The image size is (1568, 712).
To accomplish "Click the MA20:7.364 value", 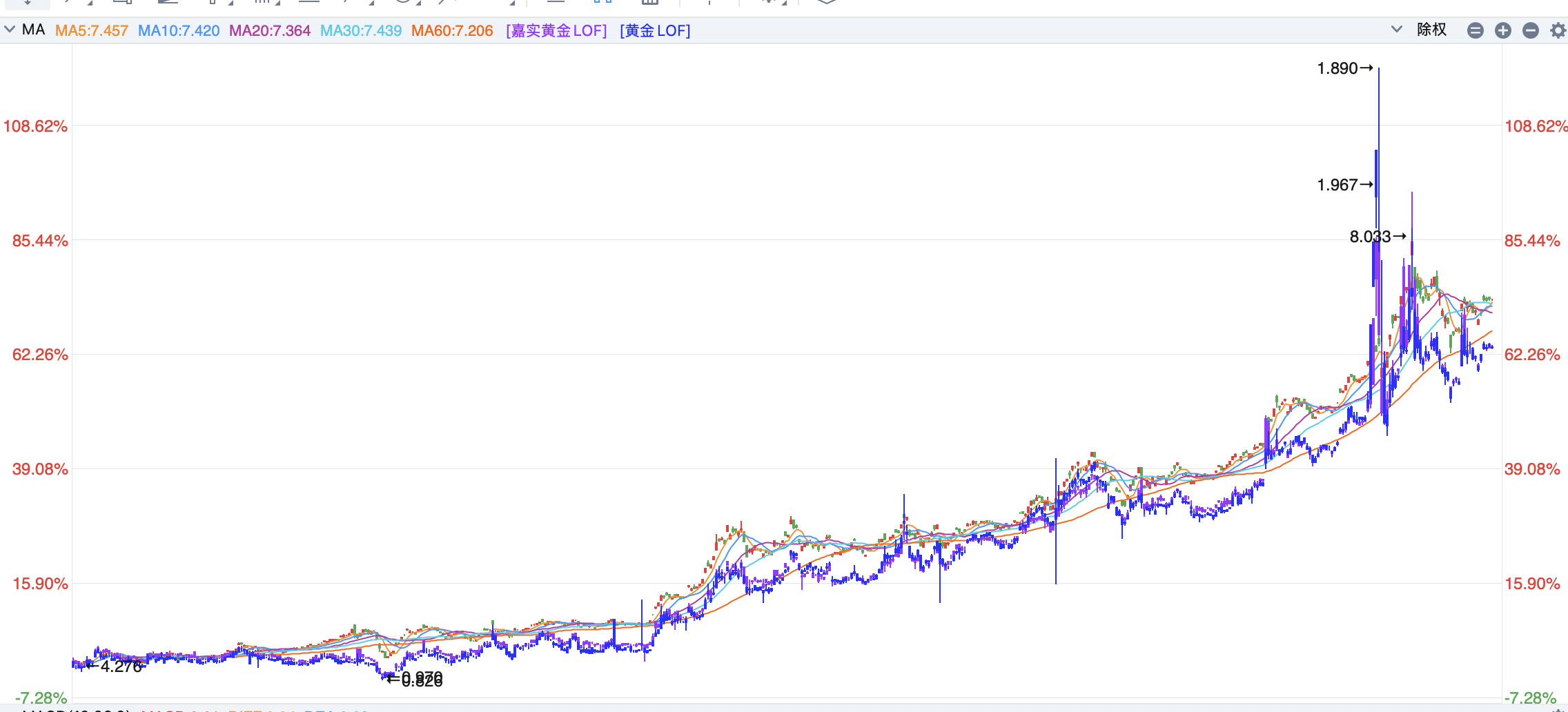I will (270, 30).
